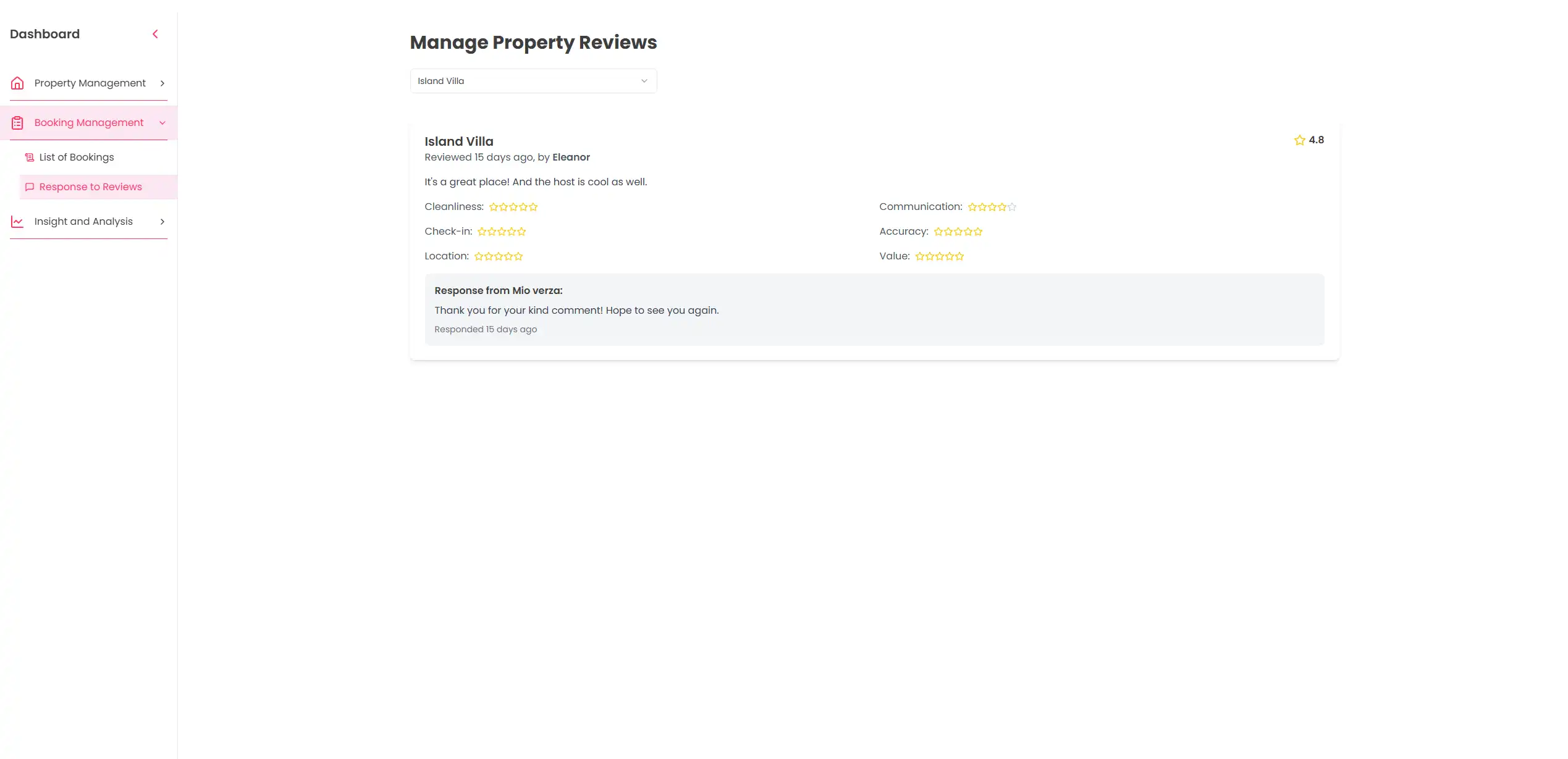The width and height of the screenshot is (1568, 759).
Task: Expand the Property Management chevron
Action: tap(162, 83)
